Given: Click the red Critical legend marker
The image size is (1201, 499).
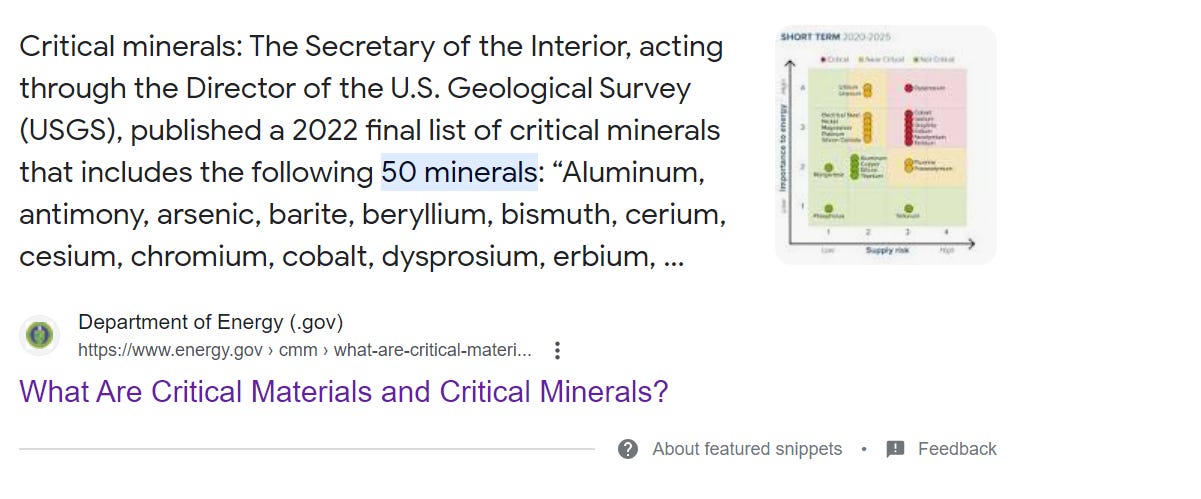Looking at the screenshot, I should [823, 59].
